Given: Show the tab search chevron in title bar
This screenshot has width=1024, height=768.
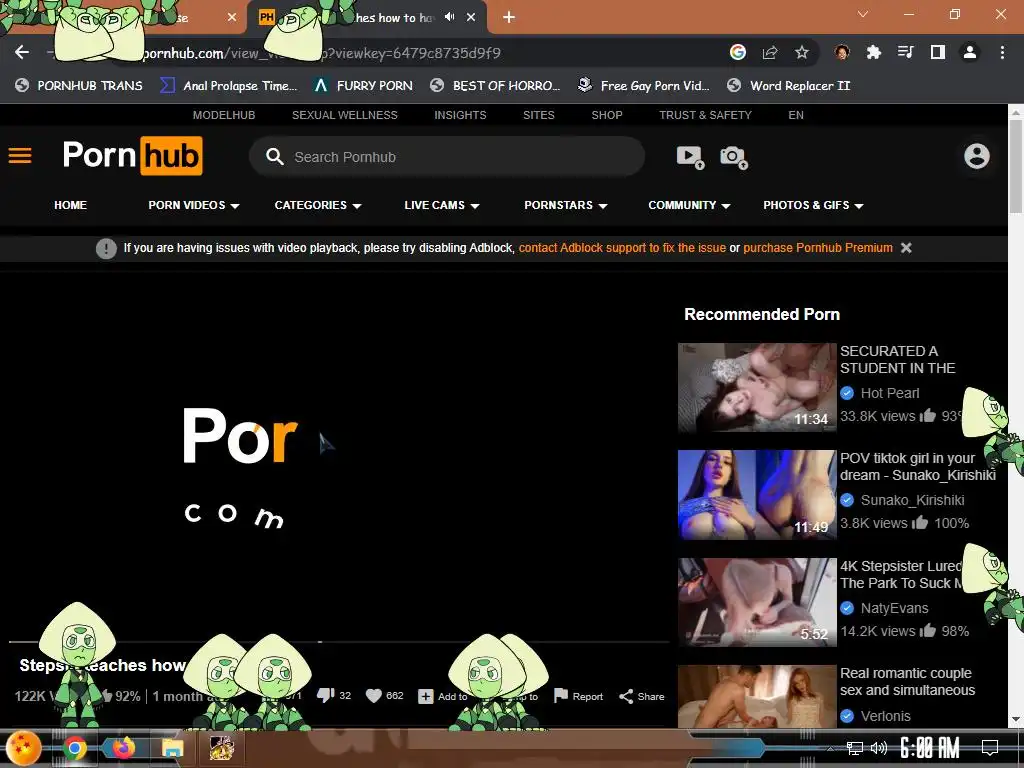Looking at the screenshot, I should (x=863, y=14).
